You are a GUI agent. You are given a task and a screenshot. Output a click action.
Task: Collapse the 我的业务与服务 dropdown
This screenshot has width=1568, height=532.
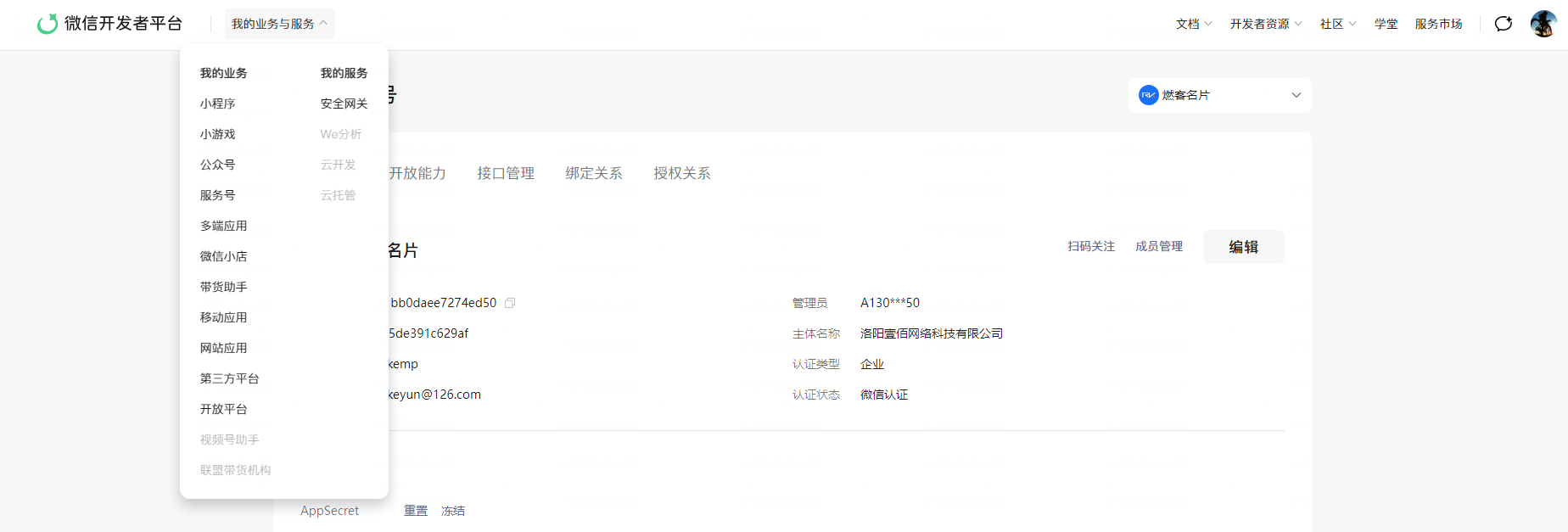click(280, 24)
